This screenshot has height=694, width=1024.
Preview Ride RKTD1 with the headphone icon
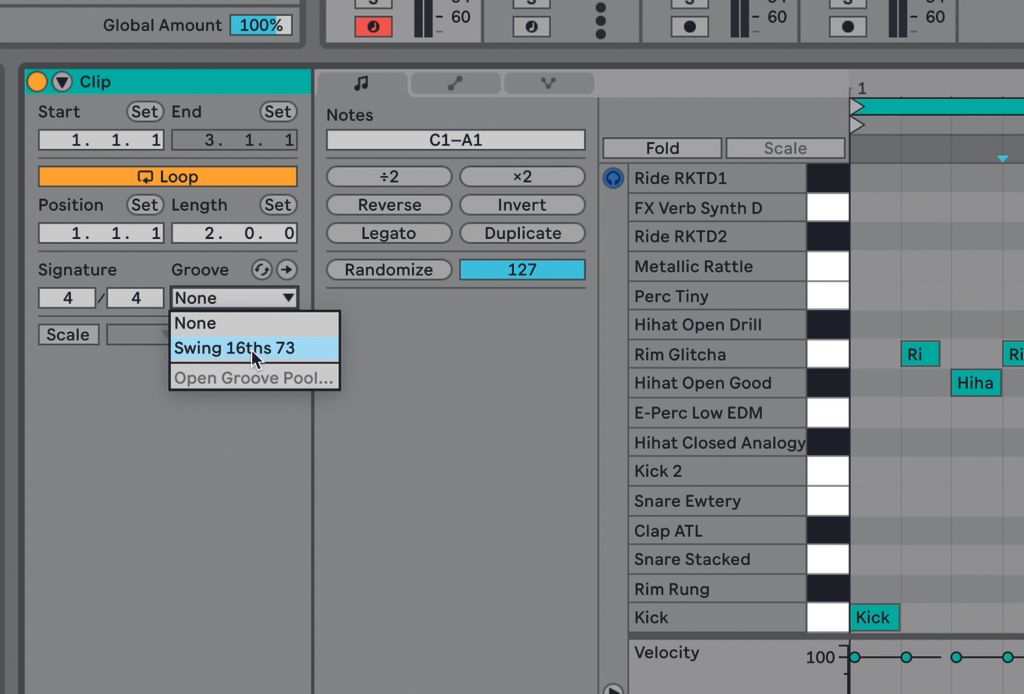tap(613, 178)
